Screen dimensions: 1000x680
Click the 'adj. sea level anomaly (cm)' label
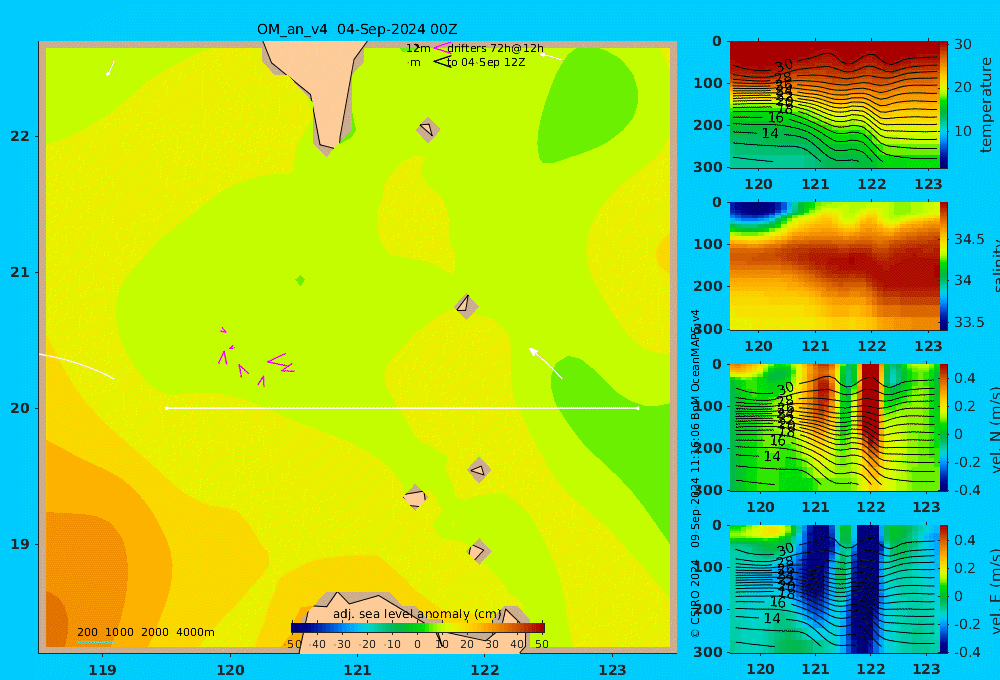coord(418,614)
